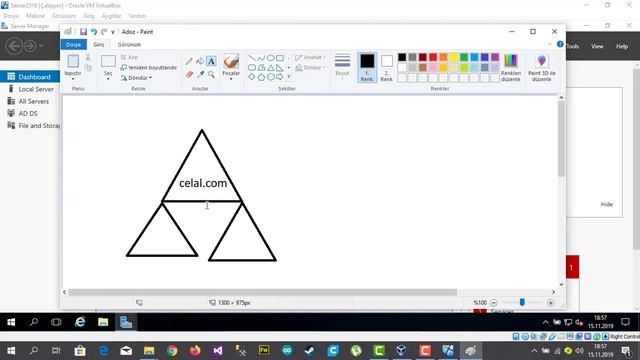Screen dimensions: 640x360
Task: Select Dashboard in Server Manager sidebar
Action: pos(30,77)
